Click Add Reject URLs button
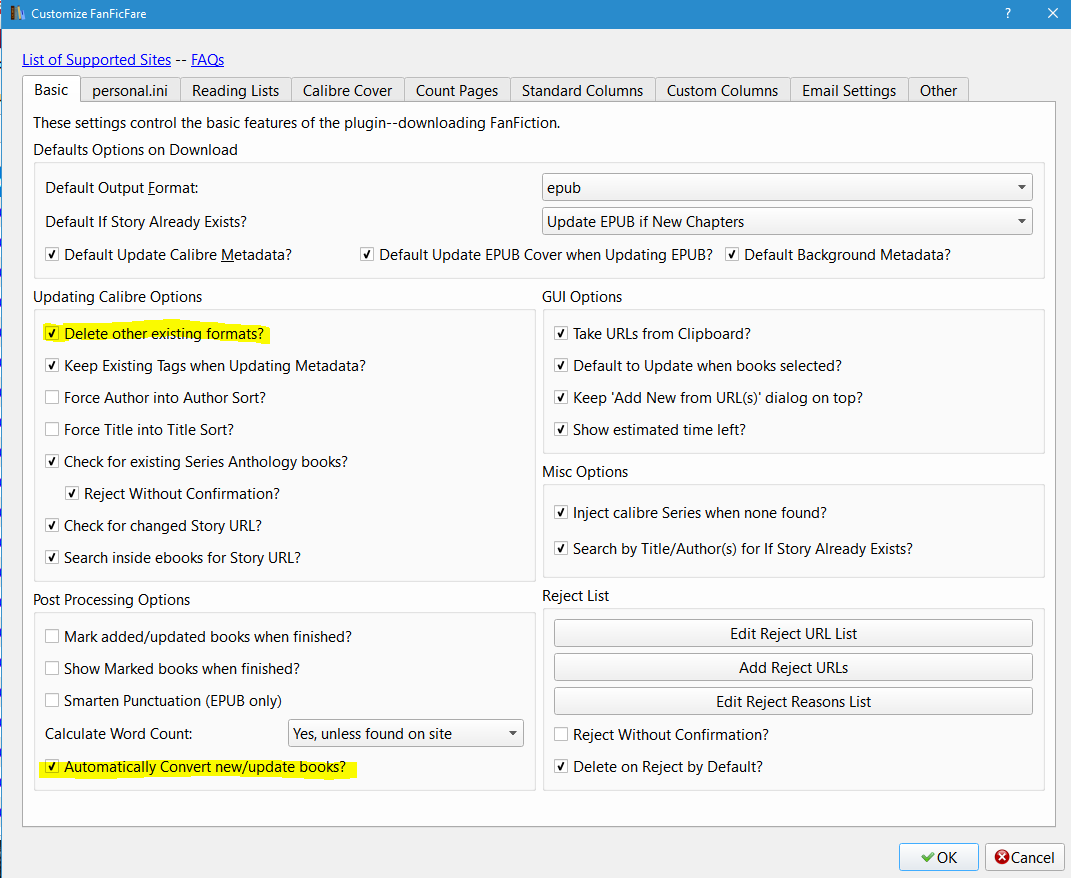Image resolution: width=1071 pixels, height=878 pixels. tap(793, 668)
